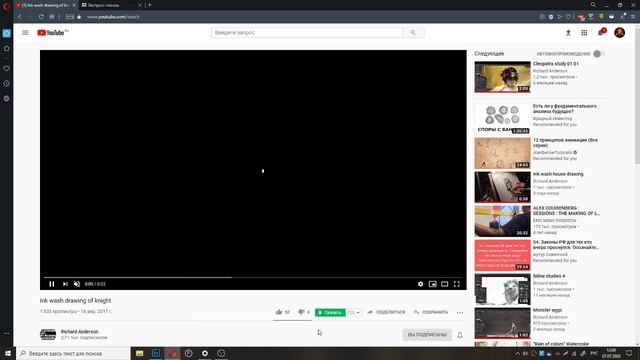
Task: Go to the YouTube home logo
Action: (x=52, y=33)
